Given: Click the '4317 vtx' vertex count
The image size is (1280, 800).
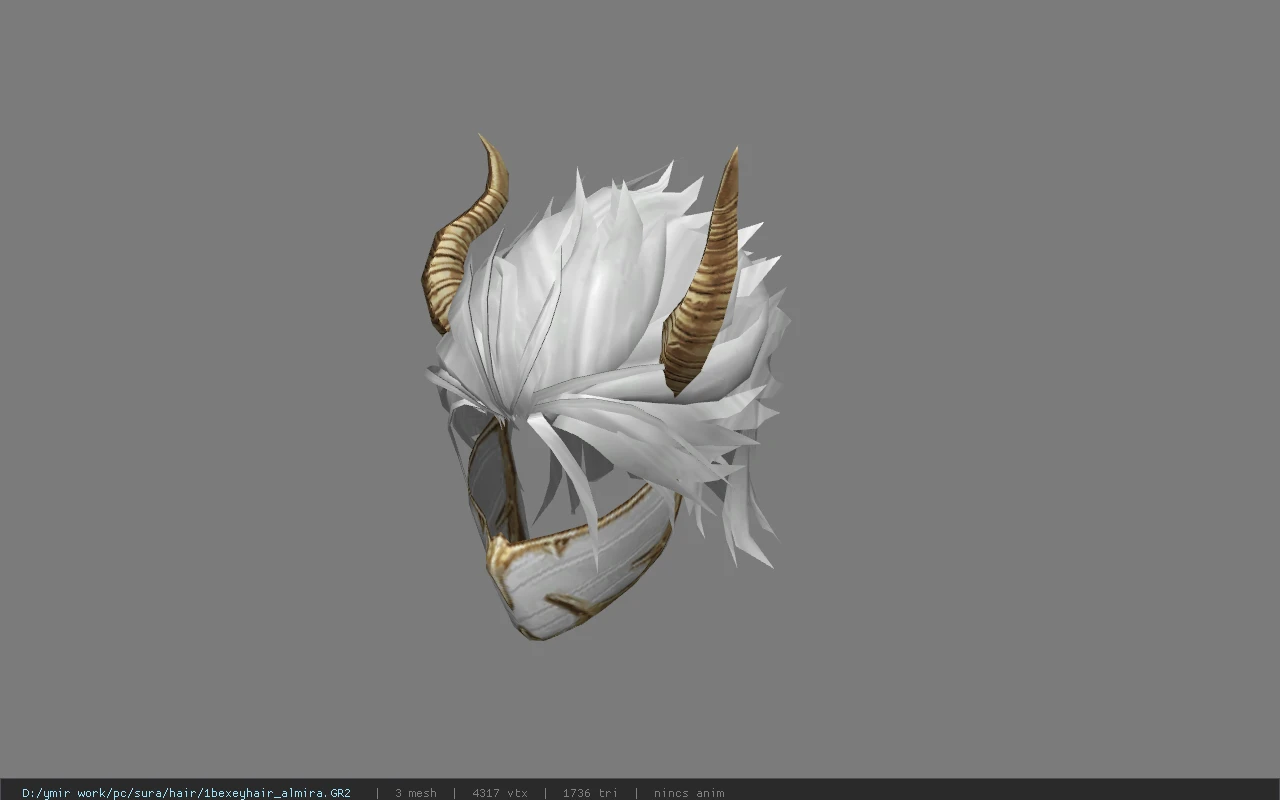Looking at the screenshot, I should click(x=500, y=793).
